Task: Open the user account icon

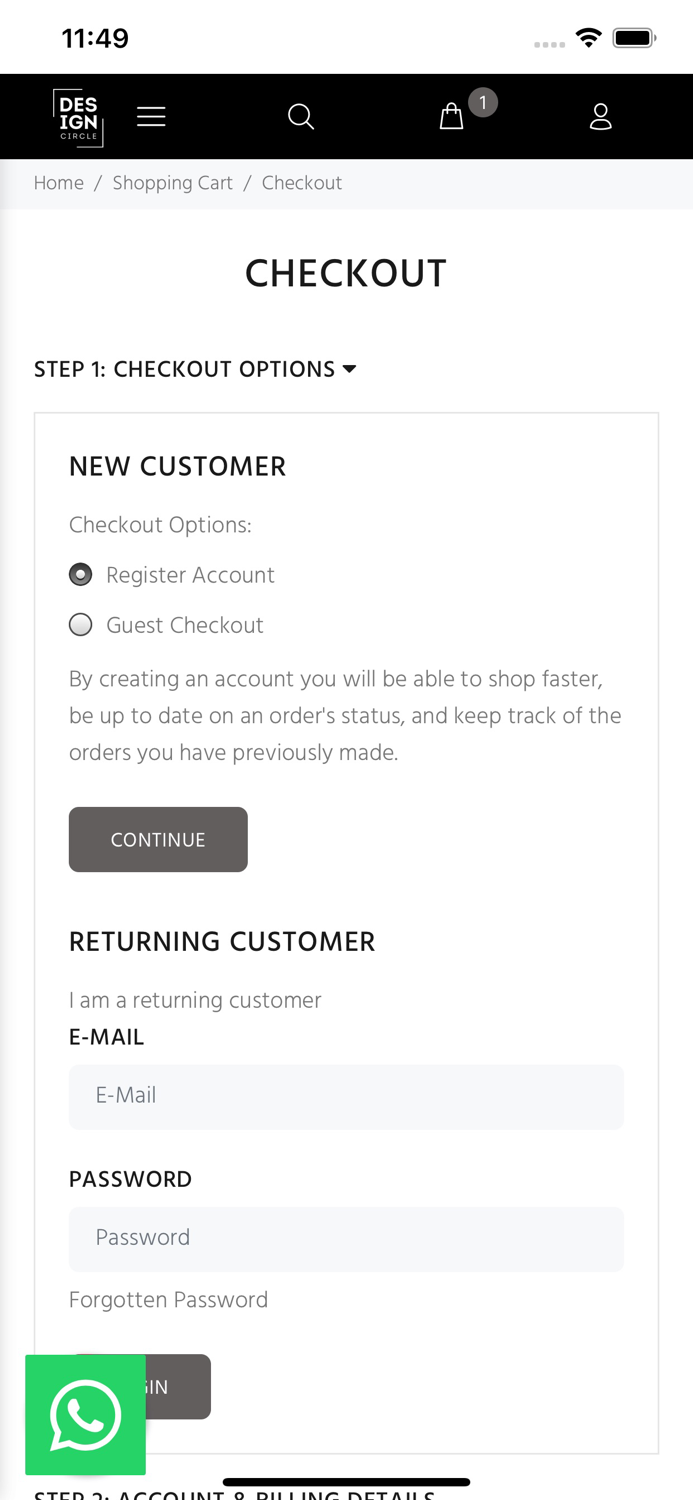Action: (600, 117)
